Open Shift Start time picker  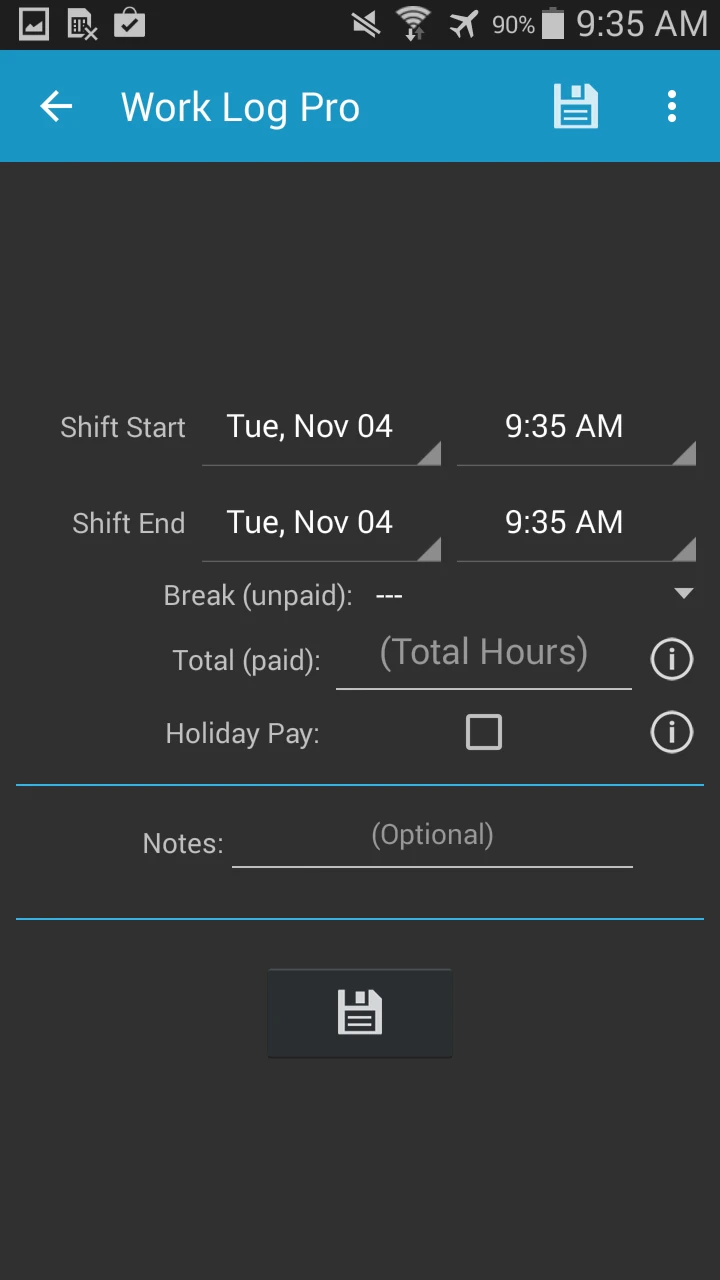click(x=575, y=429)
